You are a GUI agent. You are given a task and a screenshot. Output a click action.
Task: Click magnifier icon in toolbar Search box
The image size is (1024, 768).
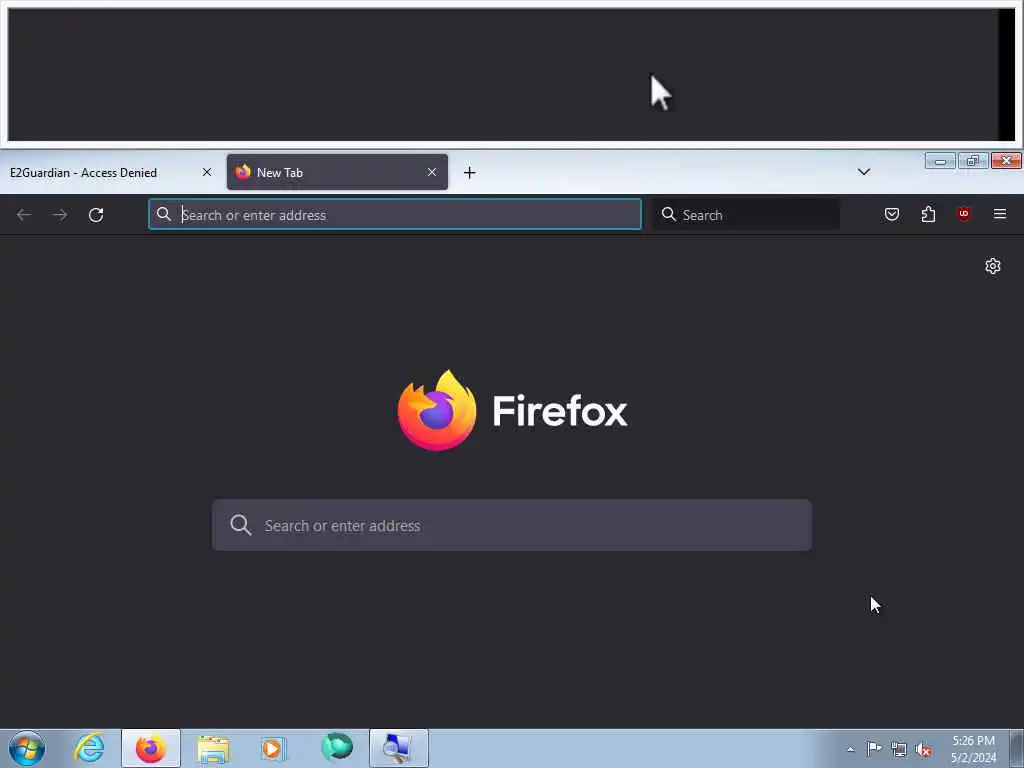(668, 214)
